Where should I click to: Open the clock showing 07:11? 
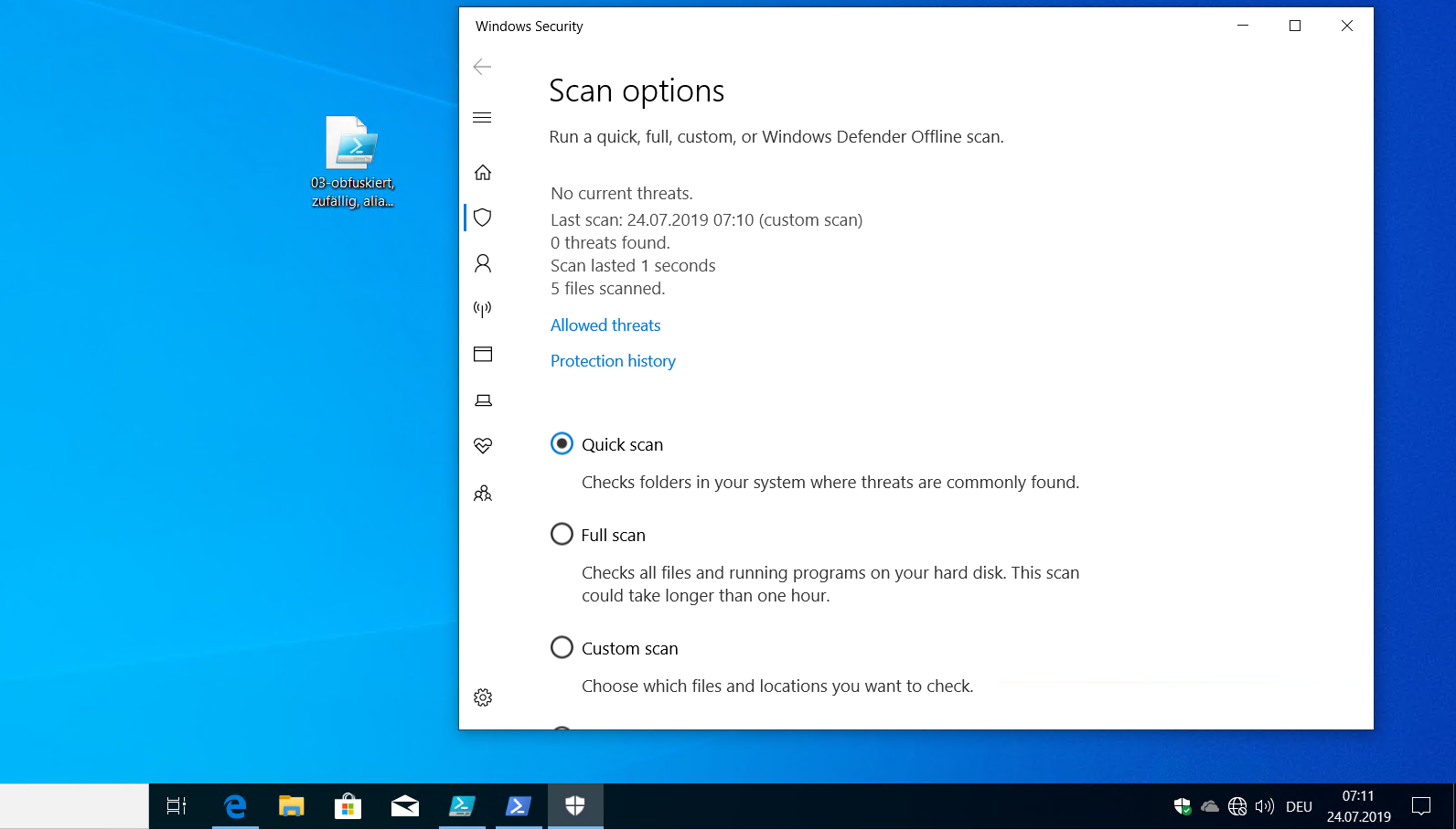(x=1359, y=806)
